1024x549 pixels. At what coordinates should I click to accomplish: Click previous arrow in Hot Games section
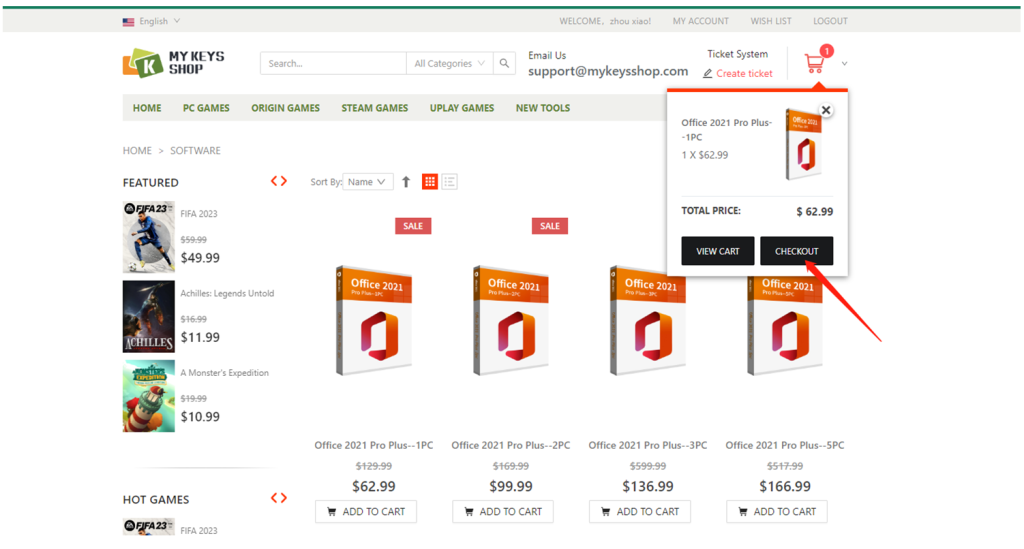point(274,498)
